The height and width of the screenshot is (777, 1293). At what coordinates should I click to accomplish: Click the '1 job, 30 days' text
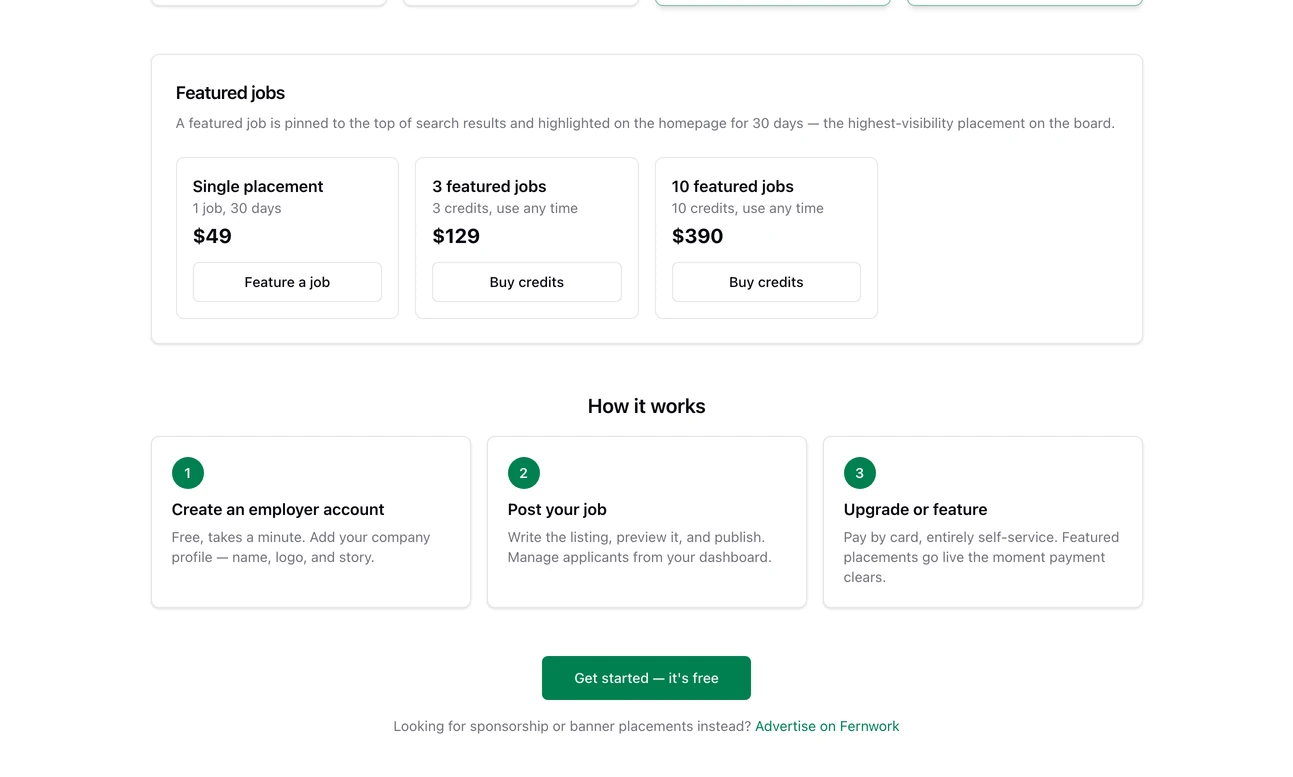pos(237,208)
